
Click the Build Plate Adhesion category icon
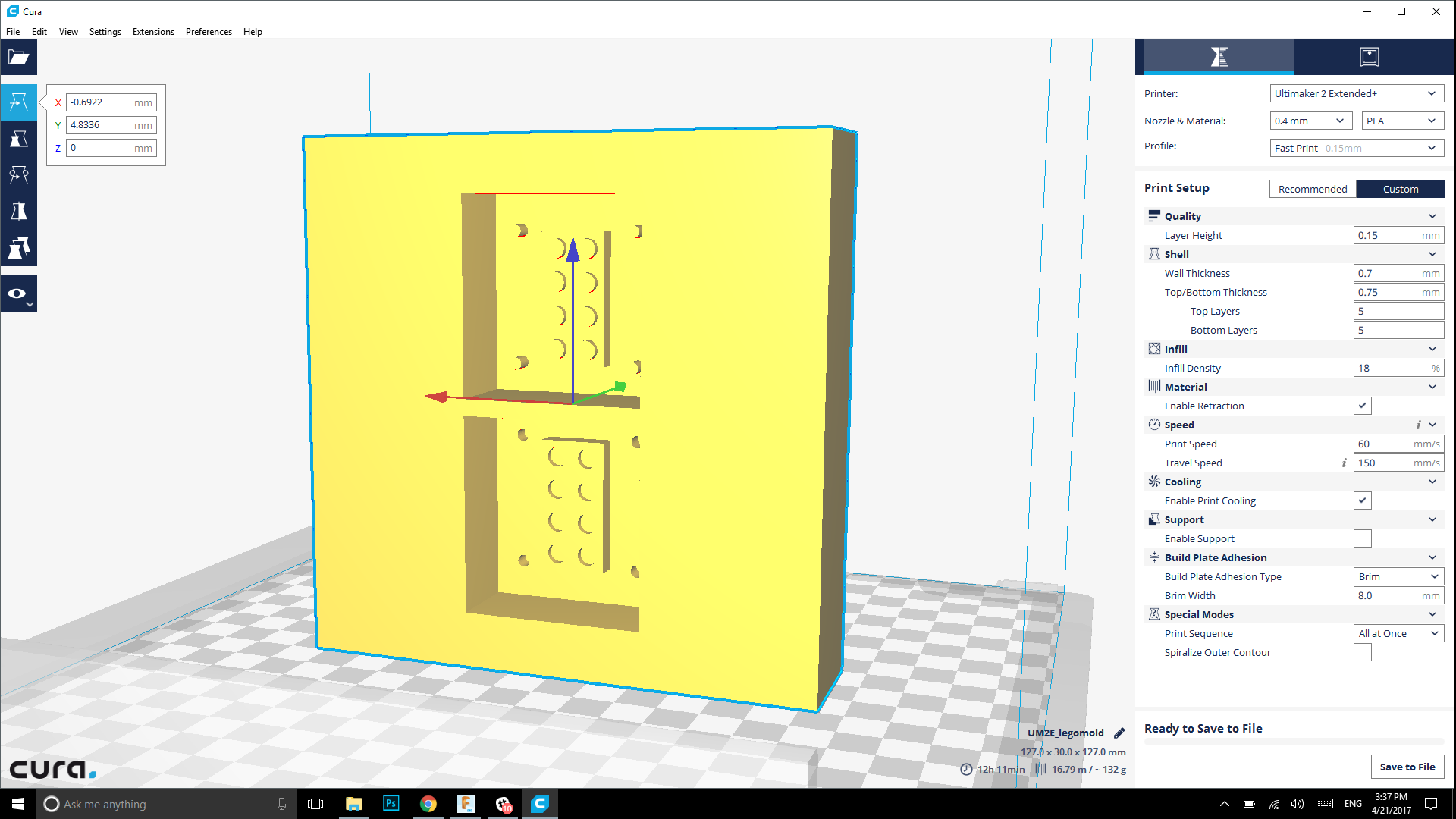tap(1154, 557)
